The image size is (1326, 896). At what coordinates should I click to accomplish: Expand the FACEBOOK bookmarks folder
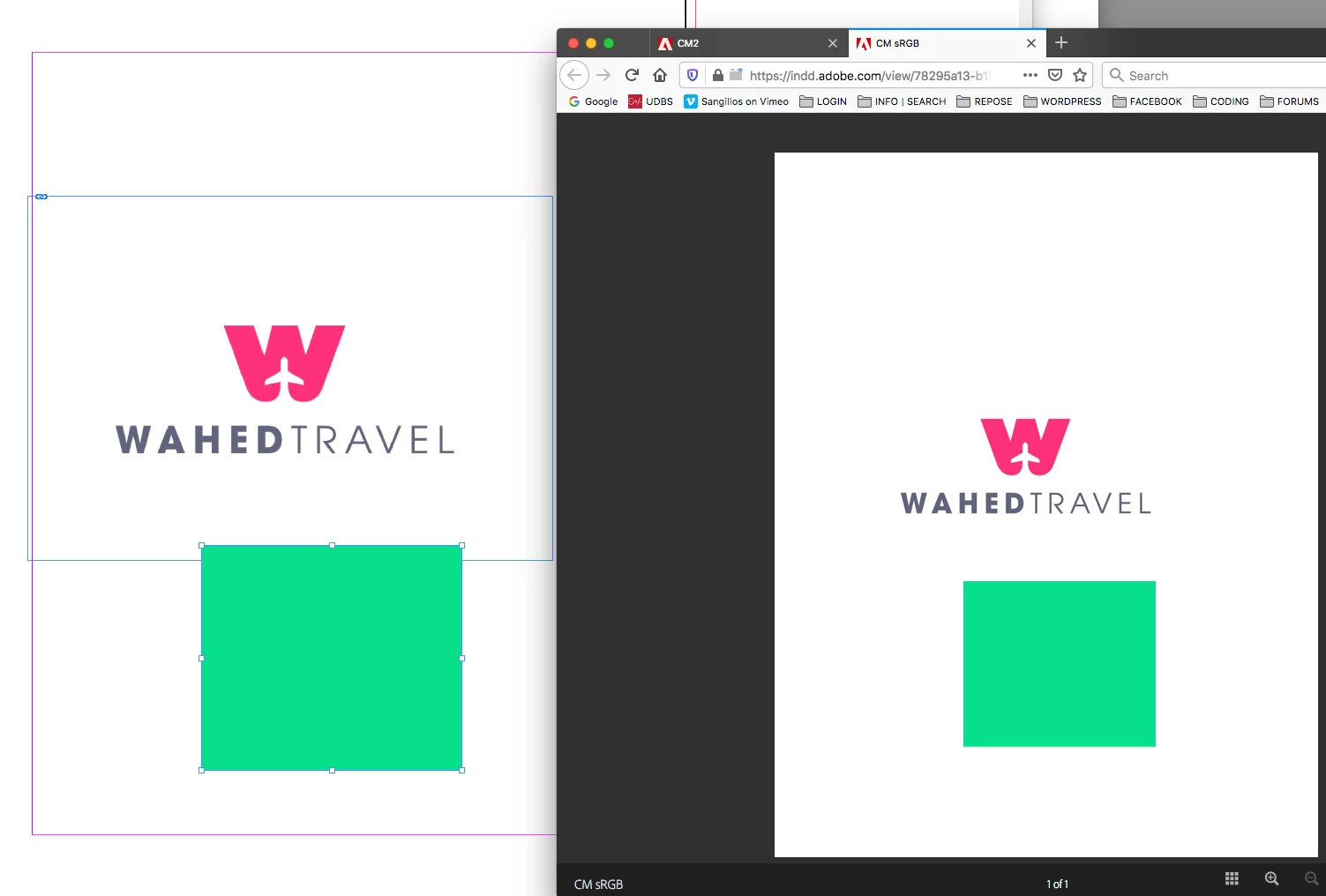1147,101
